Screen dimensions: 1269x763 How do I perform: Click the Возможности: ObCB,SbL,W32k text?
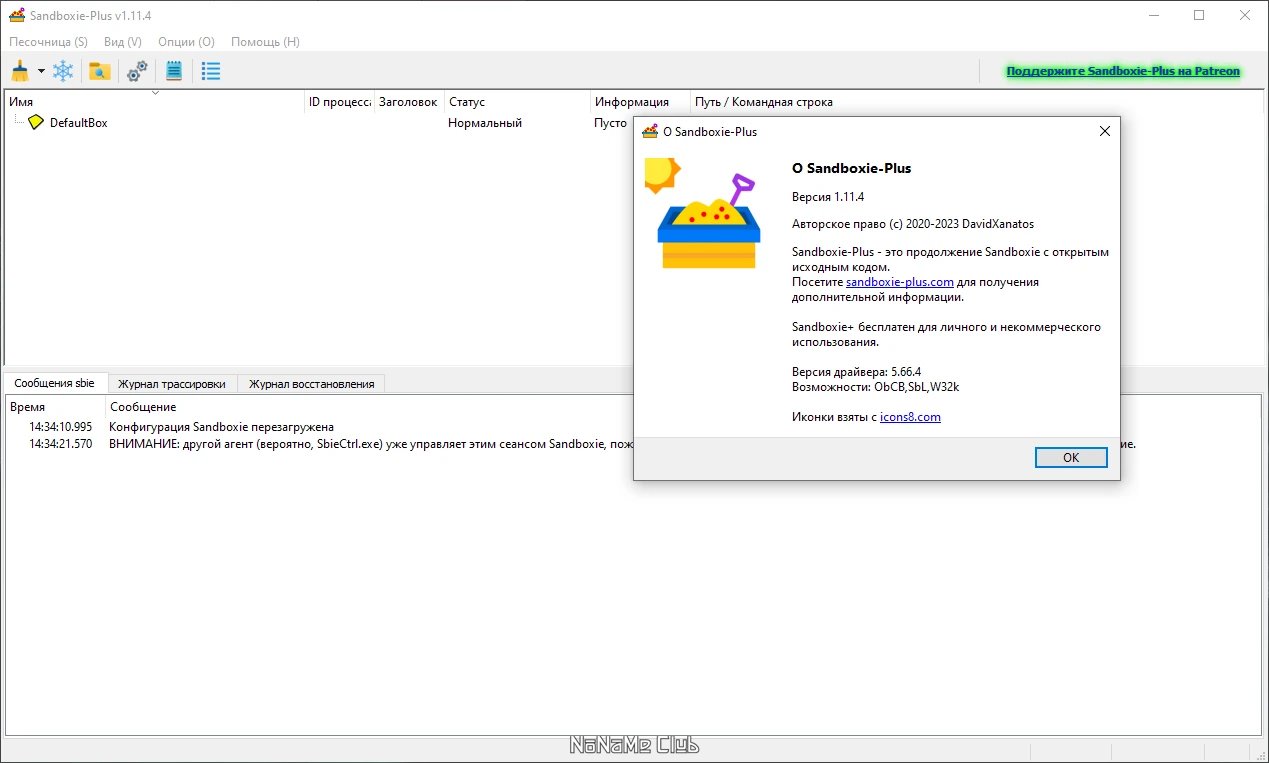pyautogui.click(x=875, y=387)
